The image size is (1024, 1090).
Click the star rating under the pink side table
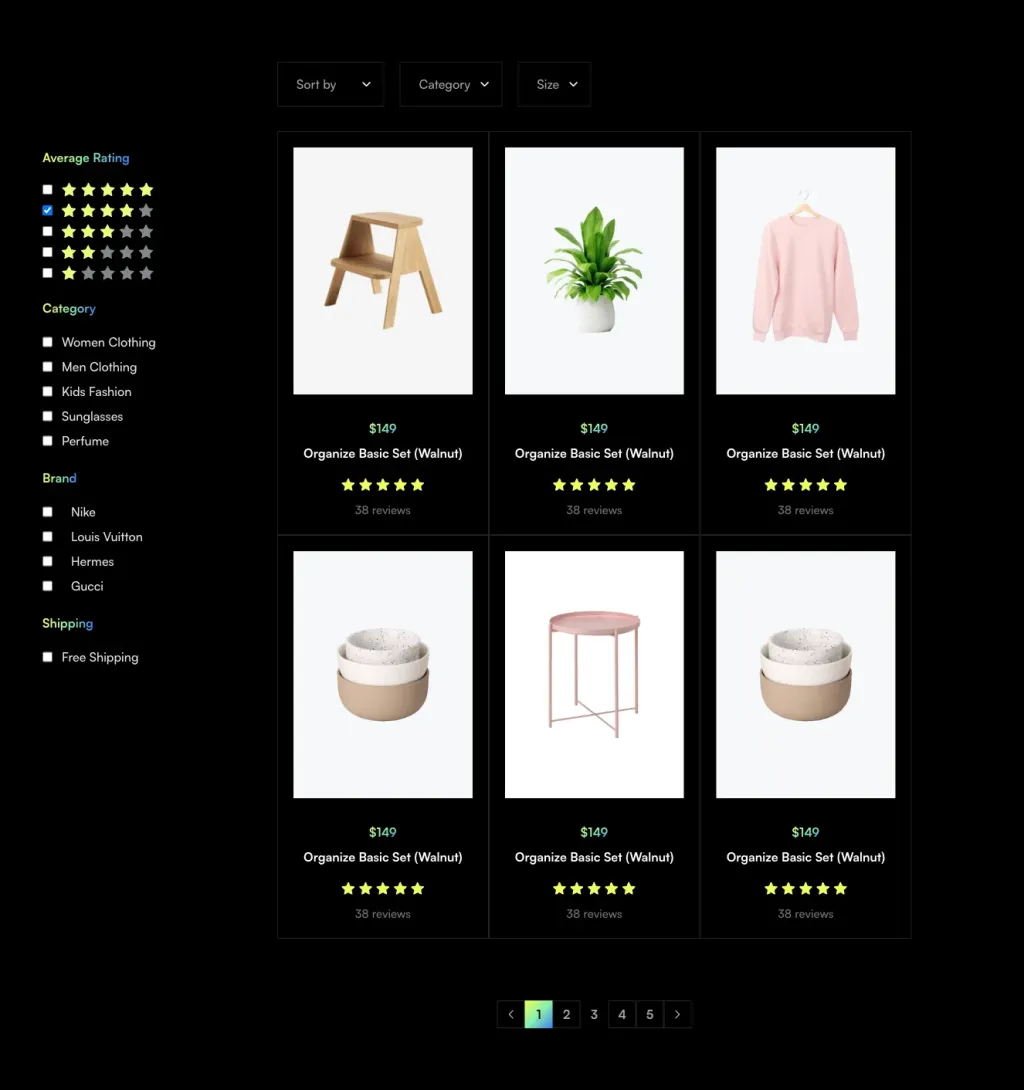pyautogui.click(x=594, y=889)
